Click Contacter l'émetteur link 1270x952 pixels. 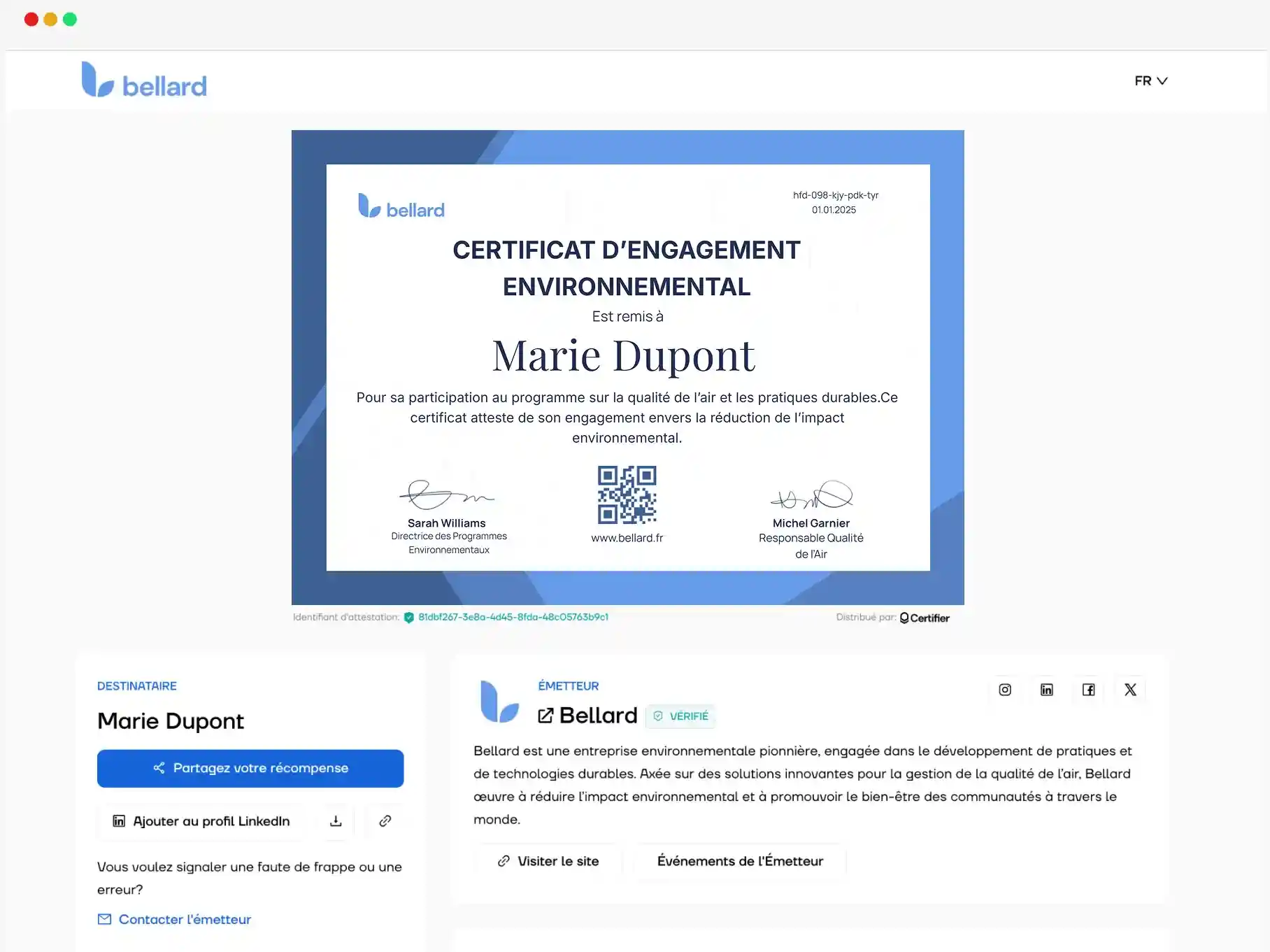click(x=184, y=919)
